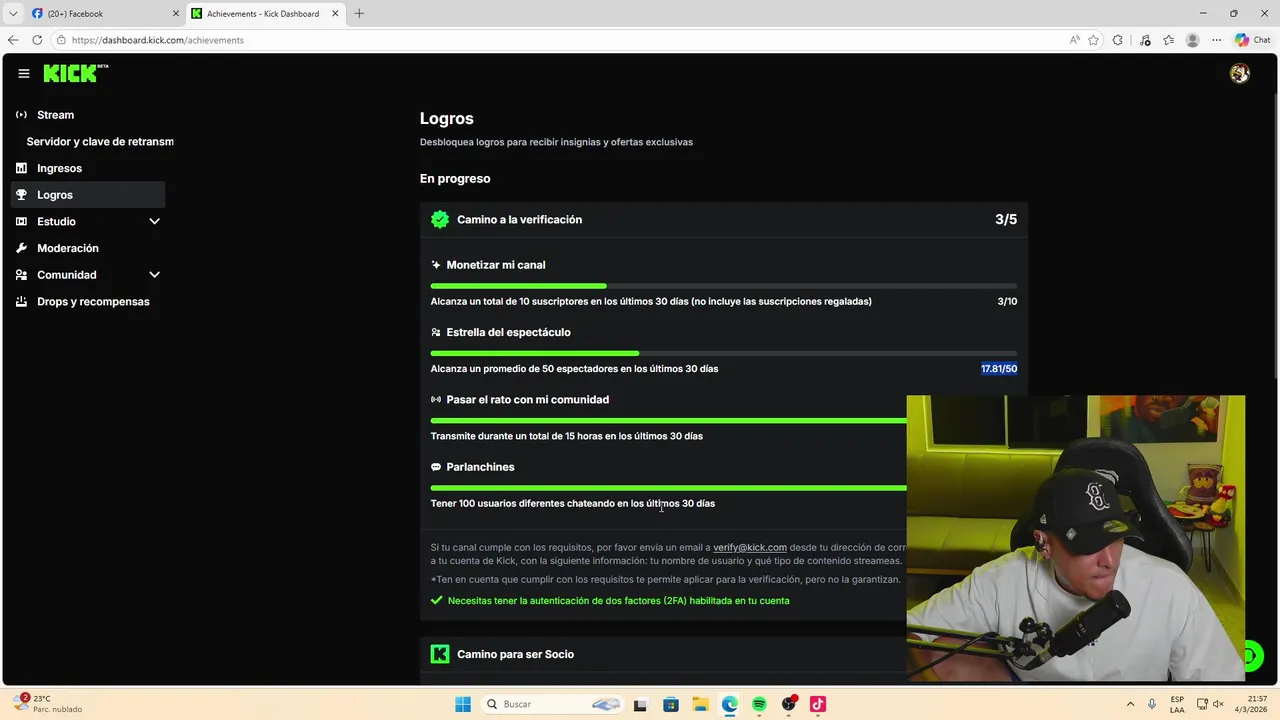Open the Kick hamburger menu
Screen dimensions: 1280x720
coord(24,73)
